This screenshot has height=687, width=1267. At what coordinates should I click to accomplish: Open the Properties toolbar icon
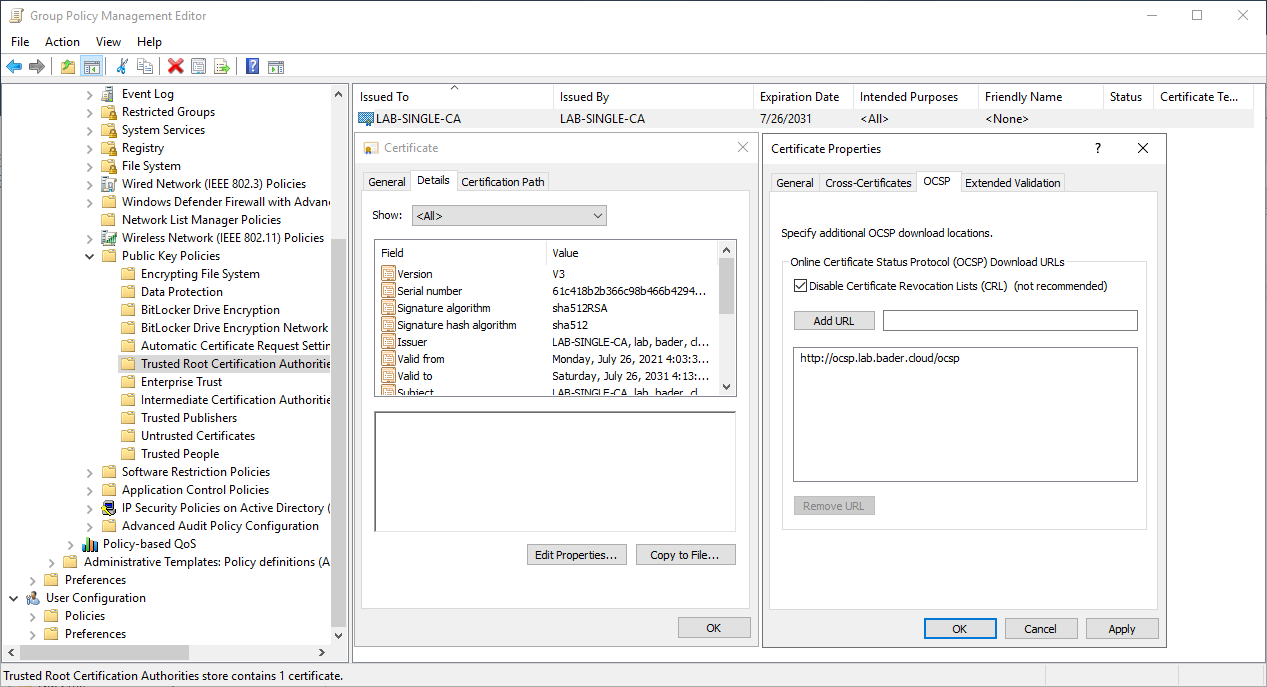point(197,66)
